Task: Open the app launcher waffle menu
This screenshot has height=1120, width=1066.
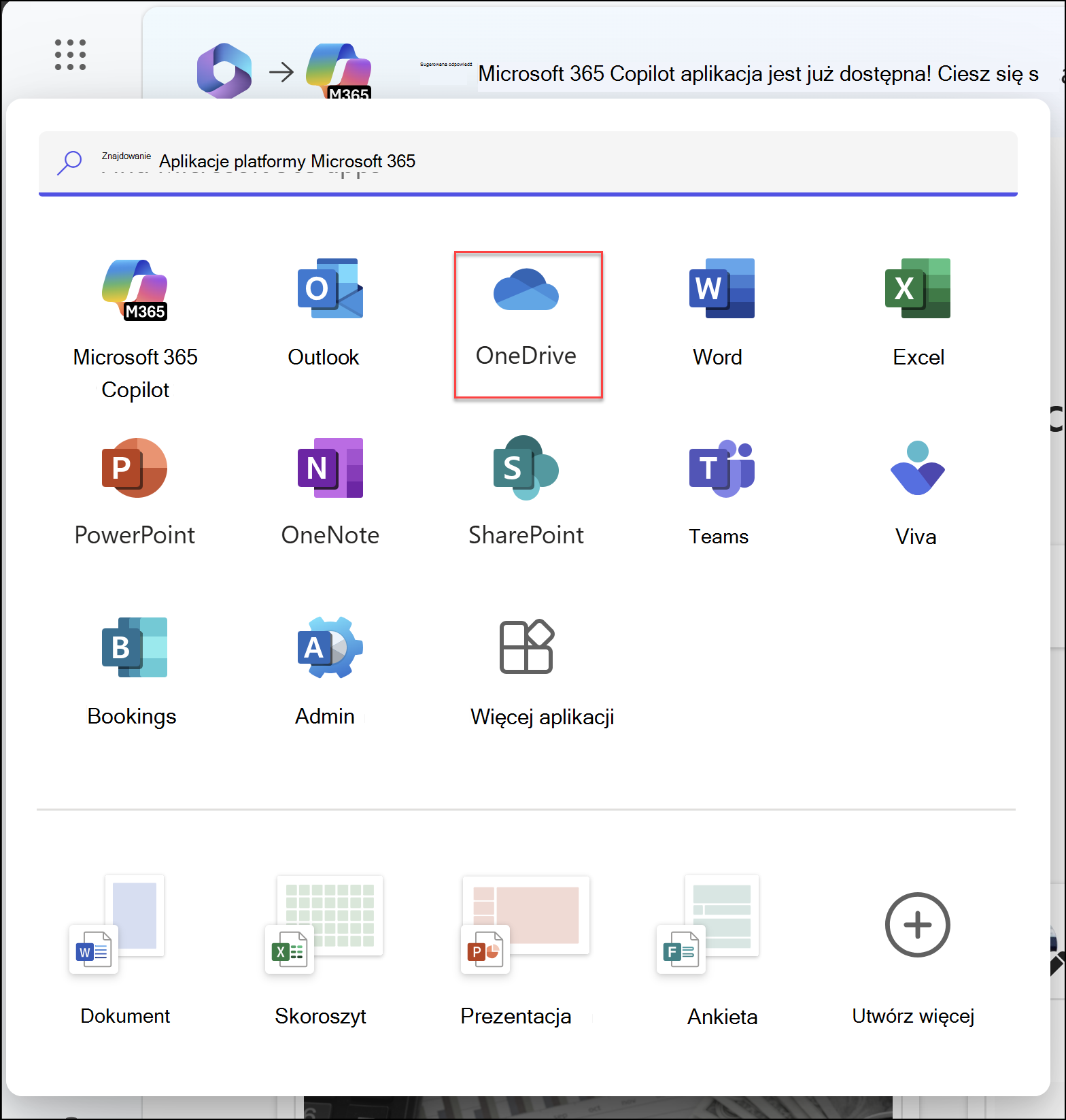Action: pyautogui.click(x=70, y=55)
